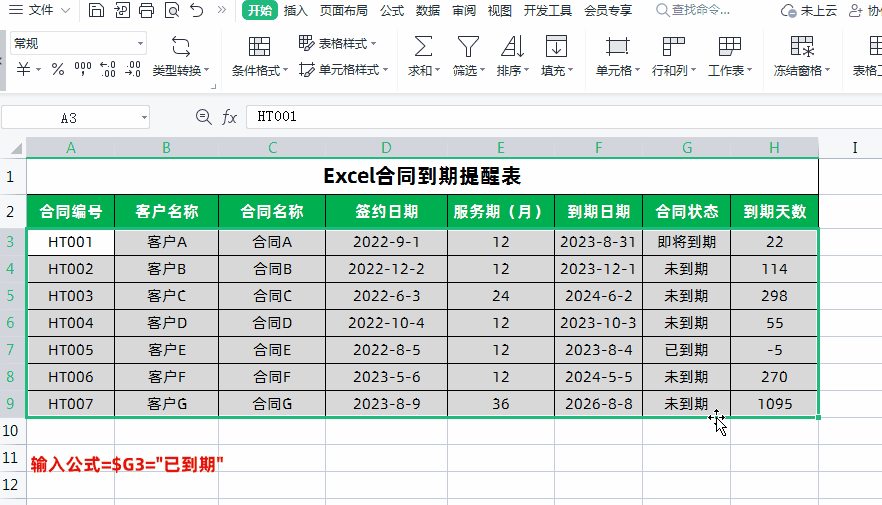The height and width of the screenshot is (505, 882).
Task: Click the 合同编号 header cell
Action: (x=70, y=211)
